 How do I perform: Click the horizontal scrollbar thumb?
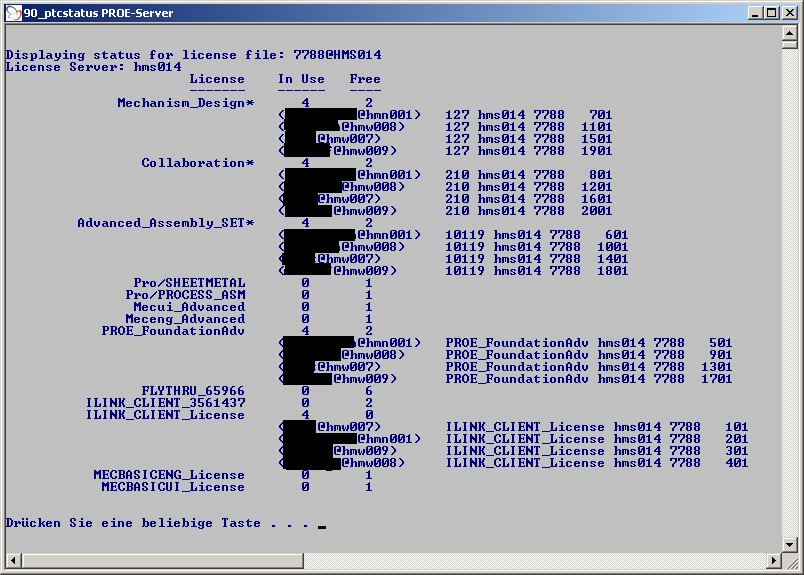point(163,561)
